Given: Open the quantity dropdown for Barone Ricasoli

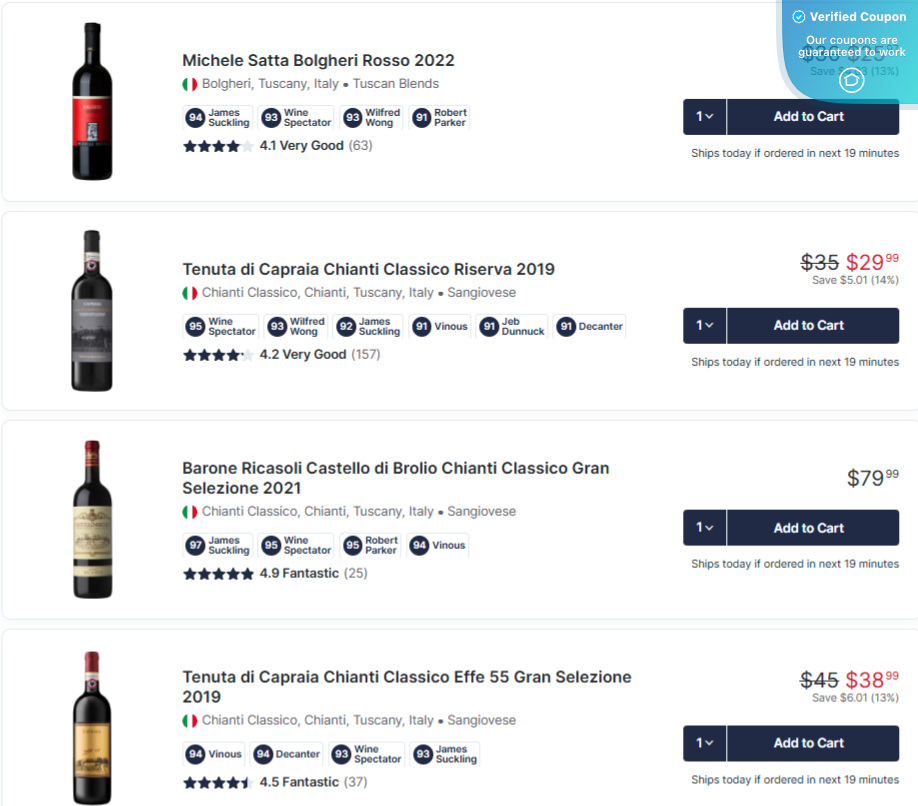Looking at the screenshot, I should 704,527.
